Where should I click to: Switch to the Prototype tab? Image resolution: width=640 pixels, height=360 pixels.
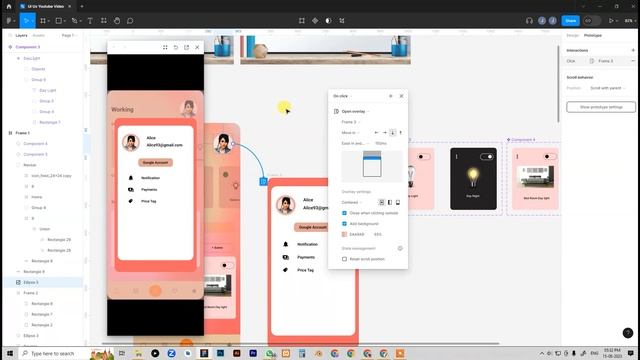pyautogui.click(x=593, y=36)
